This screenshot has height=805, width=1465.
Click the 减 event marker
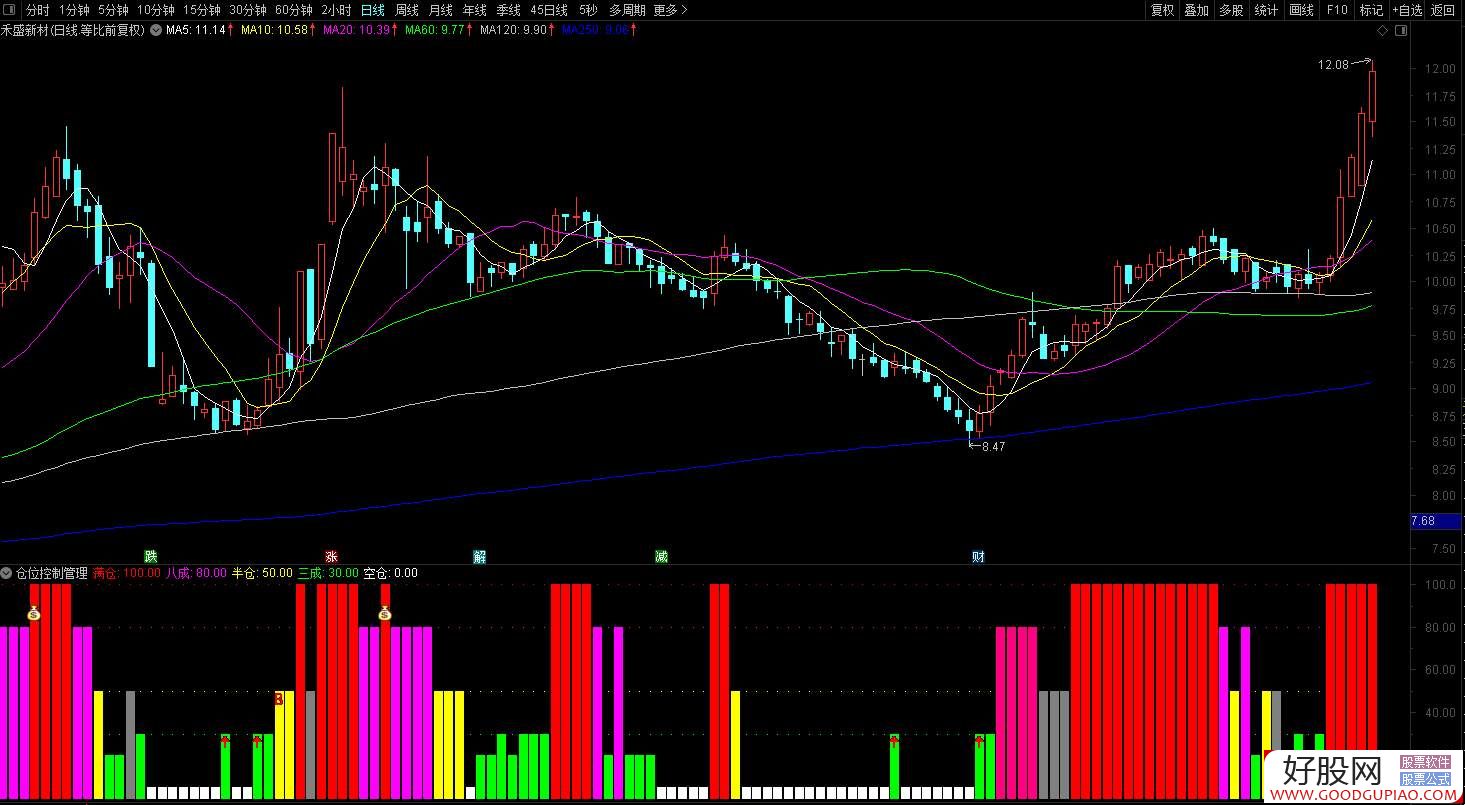(661, 557)
